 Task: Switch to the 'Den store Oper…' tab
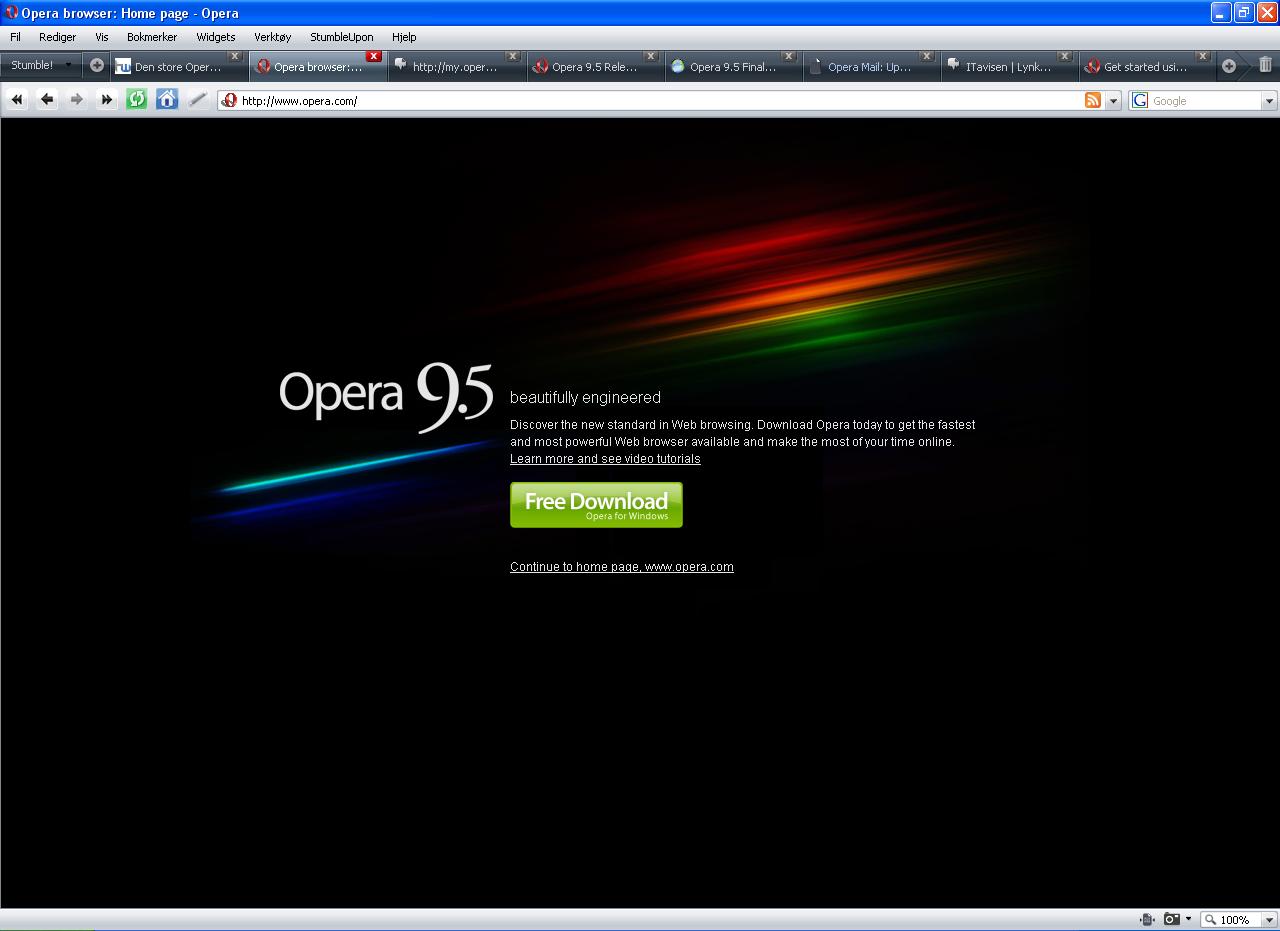coord(178,67)
